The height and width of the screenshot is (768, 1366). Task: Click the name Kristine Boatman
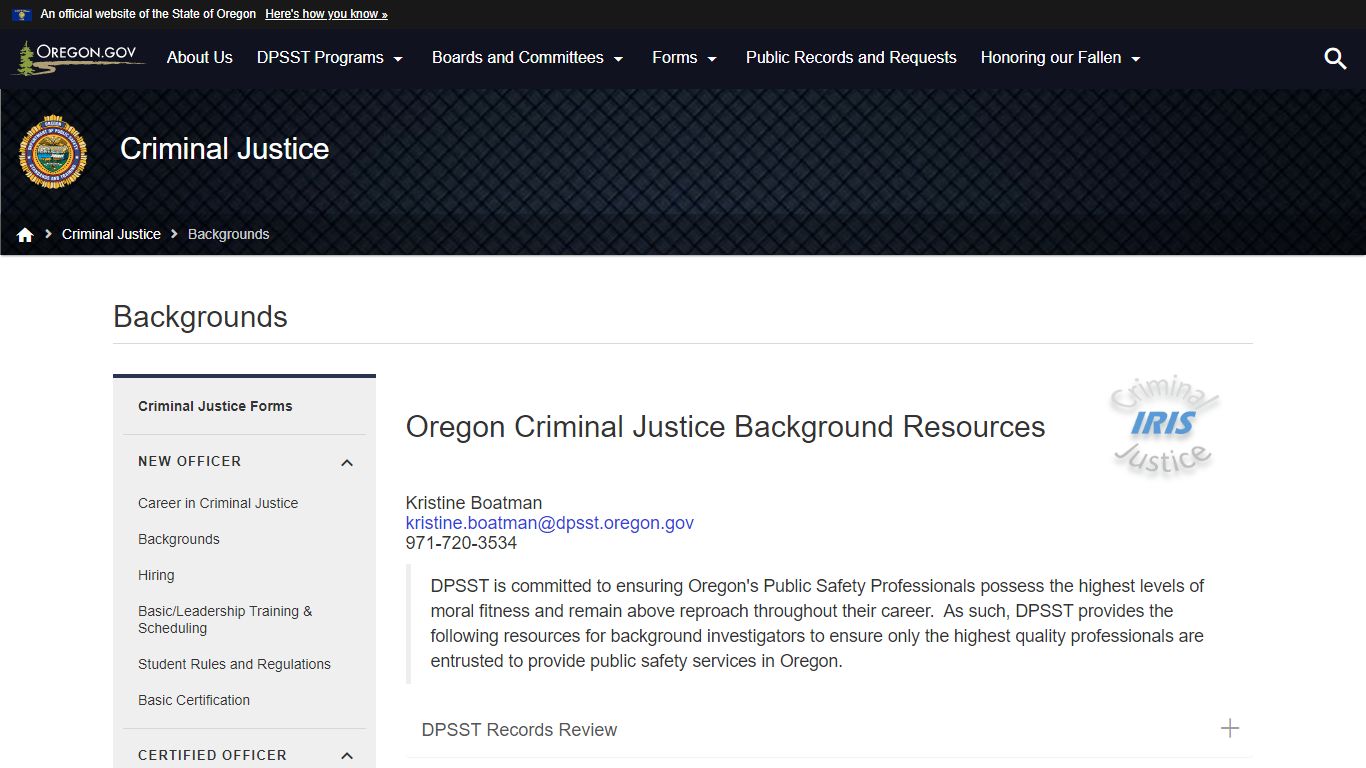474,503
